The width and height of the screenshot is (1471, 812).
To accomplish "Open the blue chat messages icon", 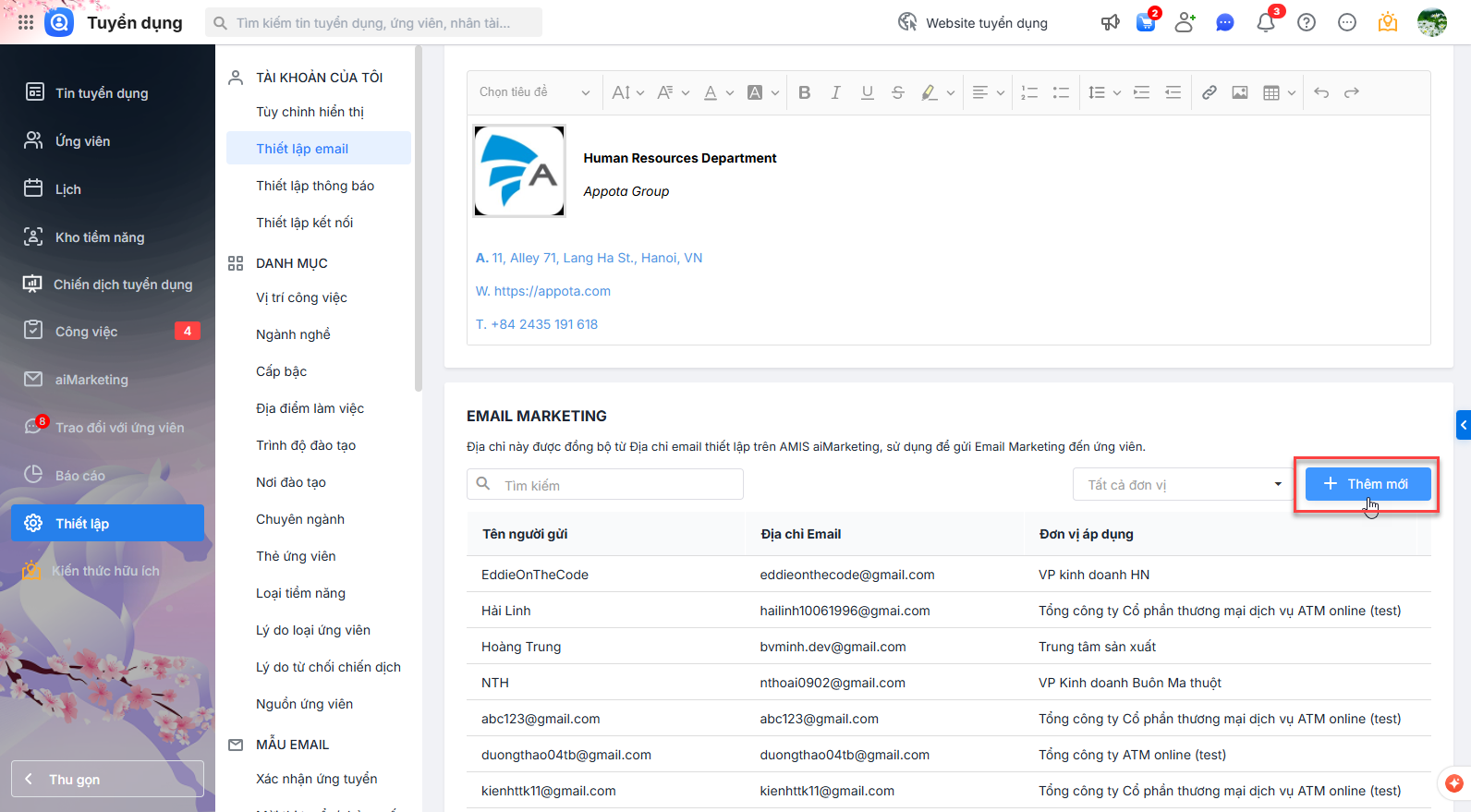I will (1225, 23).
